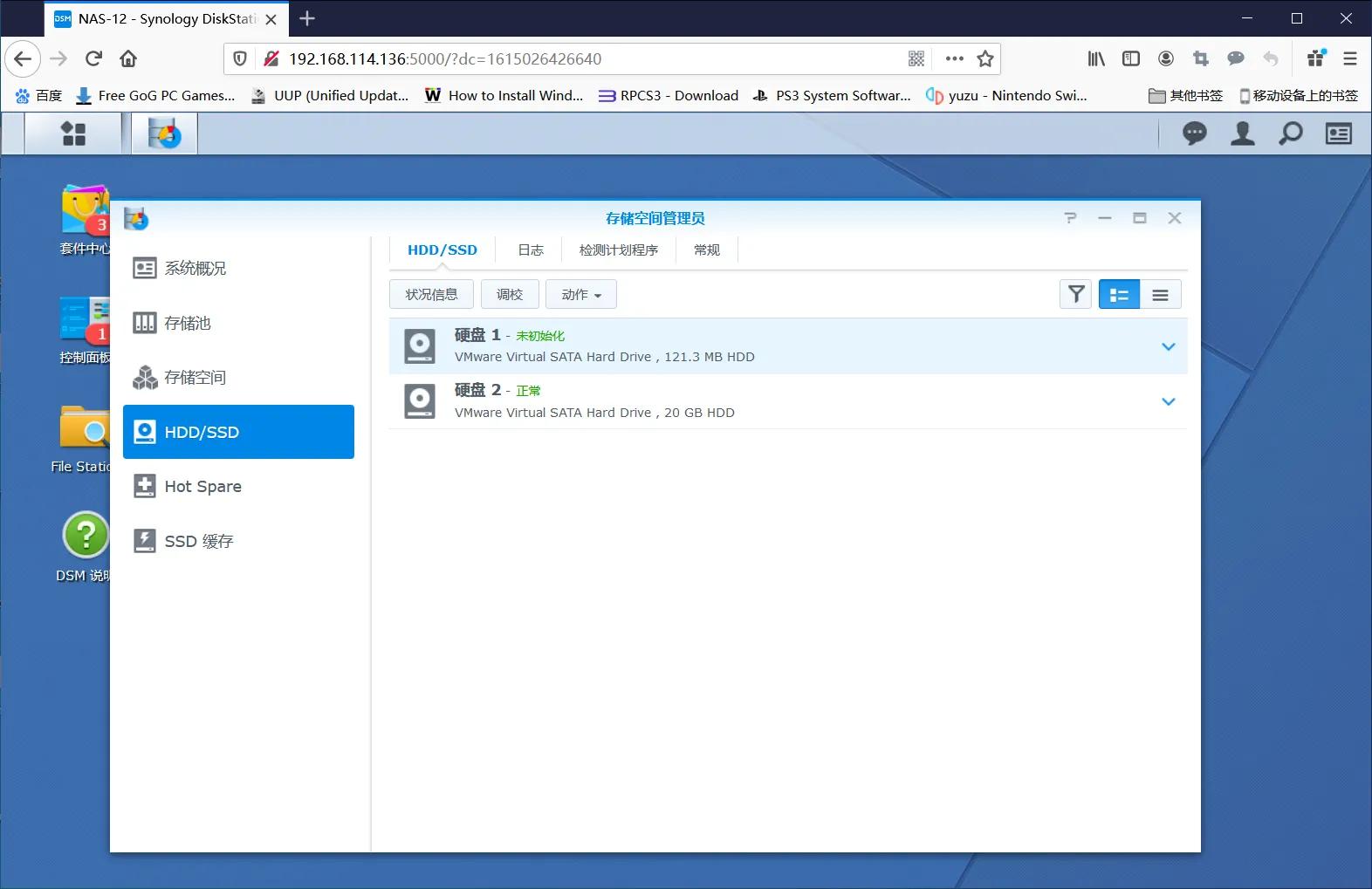Image resolution: width=1372 pixels, height=889 pixels.
Task: Click Storage Manager icon in DSM taskbar
Action: [x=164, y=133]
